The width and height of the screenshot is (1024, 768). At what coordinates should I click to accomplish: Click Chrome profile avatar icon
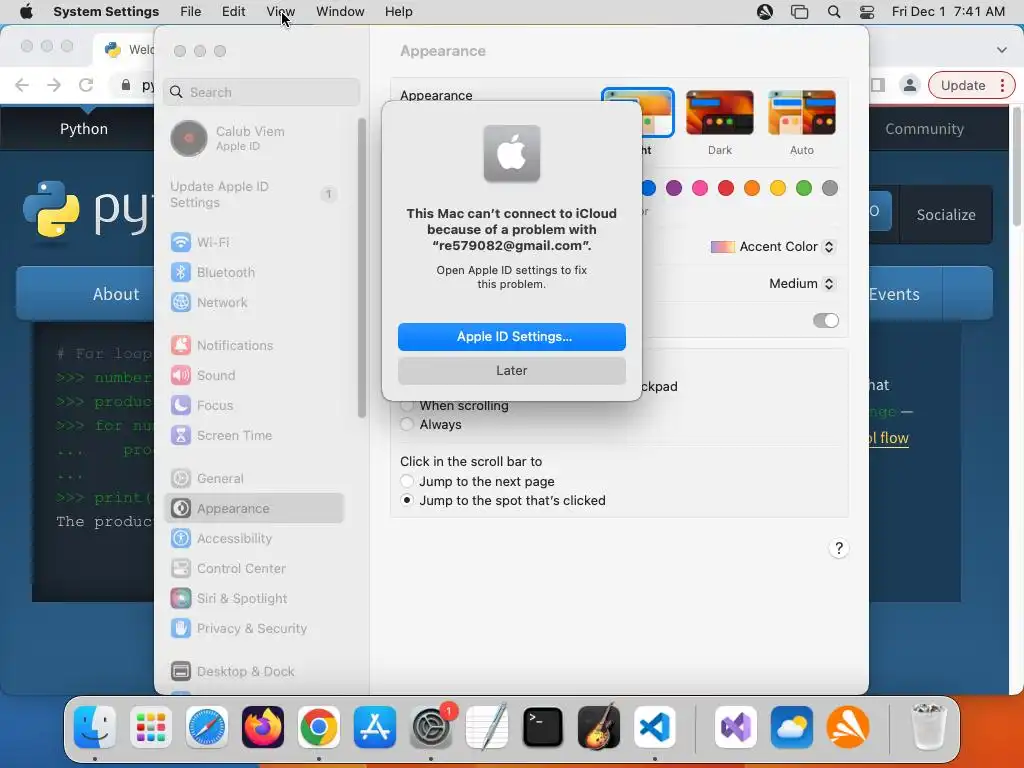pos(909,85)
